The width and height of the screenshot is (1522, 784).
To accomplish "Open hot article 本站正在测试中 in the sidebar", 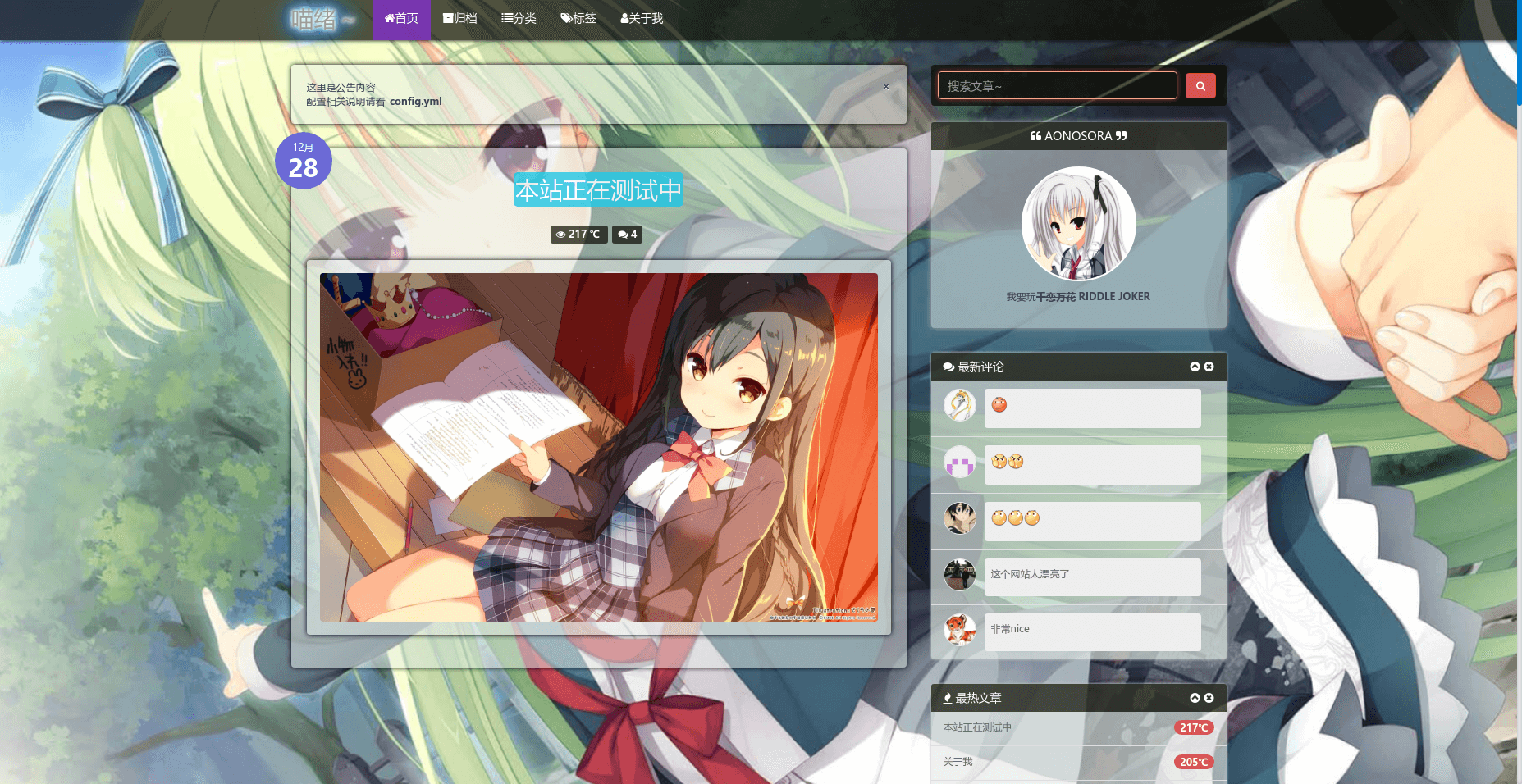I will click(x=977, y=727).
